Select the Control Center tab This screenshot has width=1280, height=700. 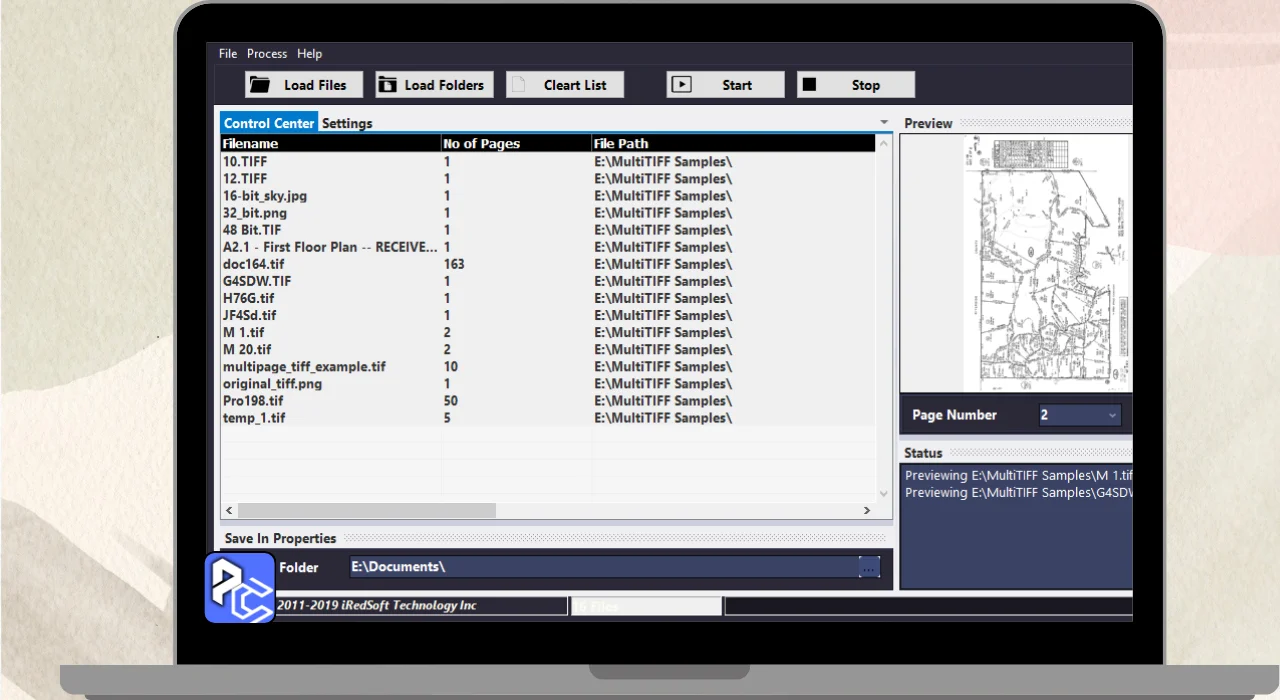click(x=269, y=123)
